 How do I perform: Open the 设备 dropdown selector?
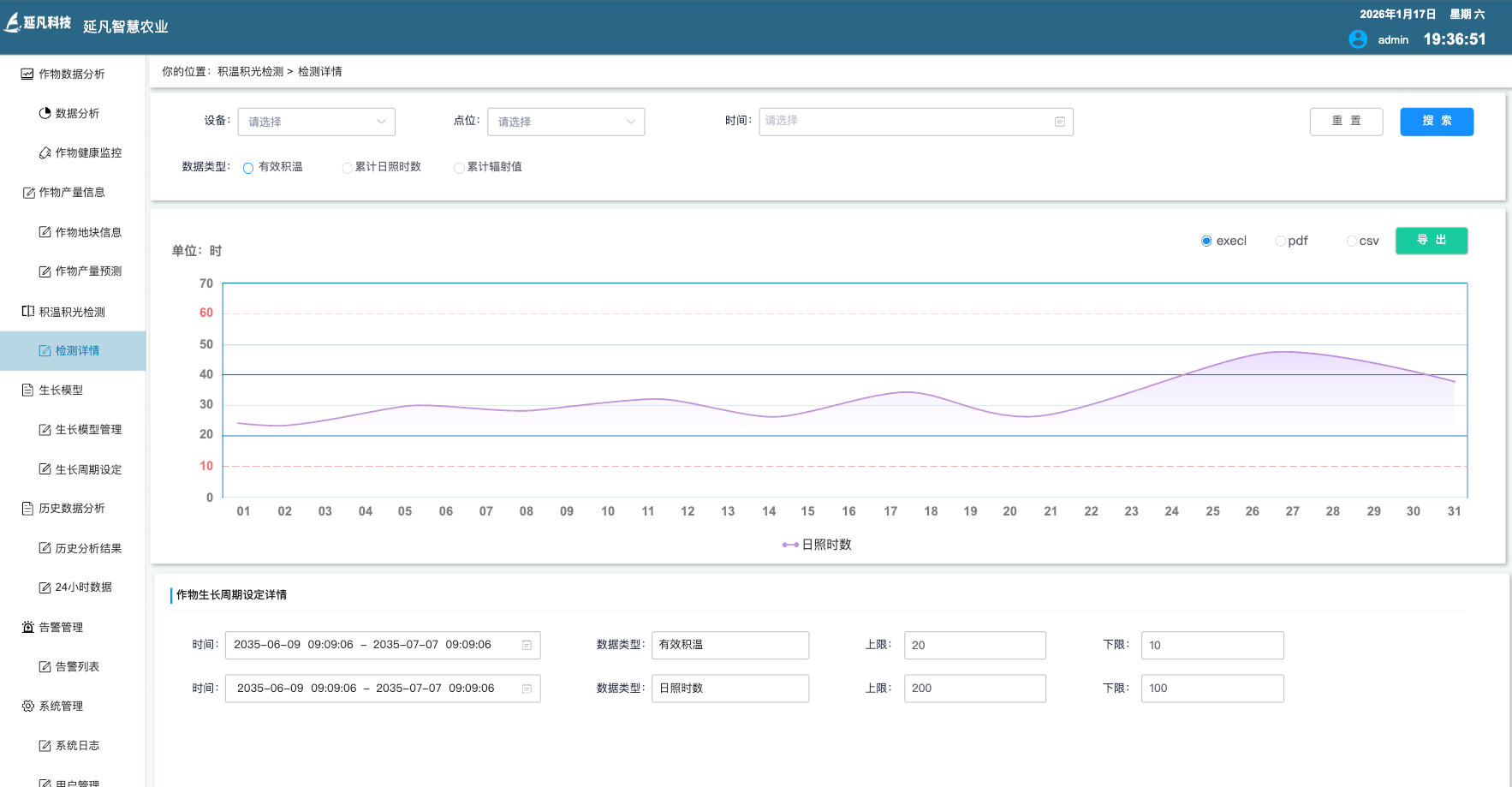[316, 122]
